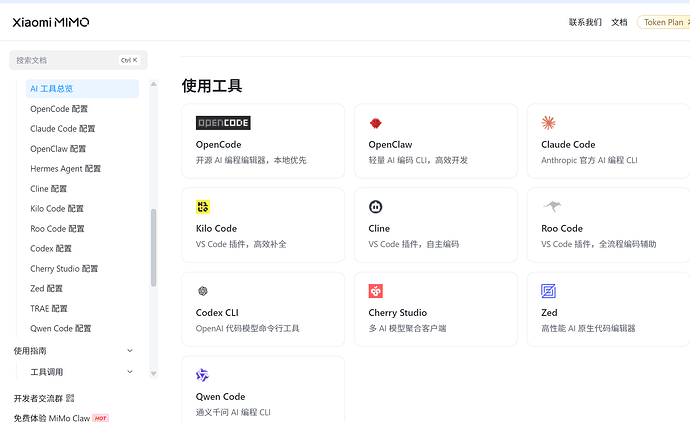Open the Zed card title
690x422 pixels.
tap(549, 312)
